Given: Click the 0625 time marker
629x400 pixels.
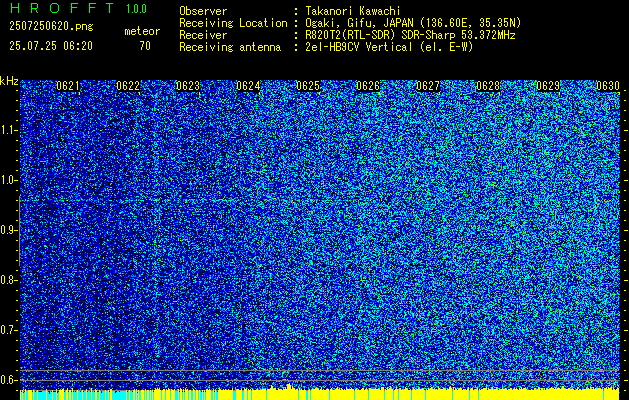Looking at the screenshot, I should [x=308, y=86].
